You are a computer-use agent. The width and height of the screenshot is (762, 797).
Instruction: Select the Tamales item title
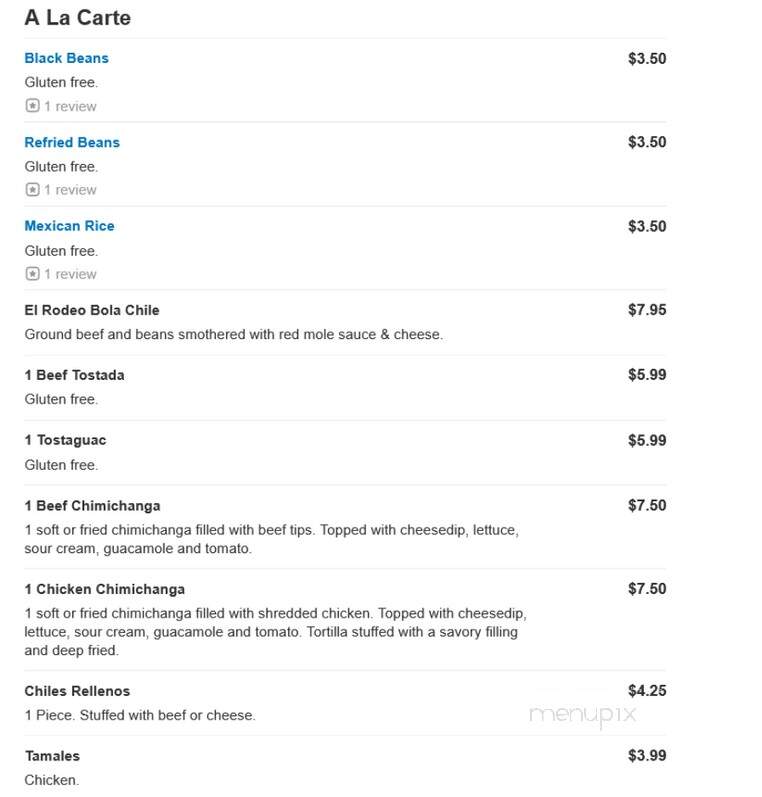click(x=52, y=756)
